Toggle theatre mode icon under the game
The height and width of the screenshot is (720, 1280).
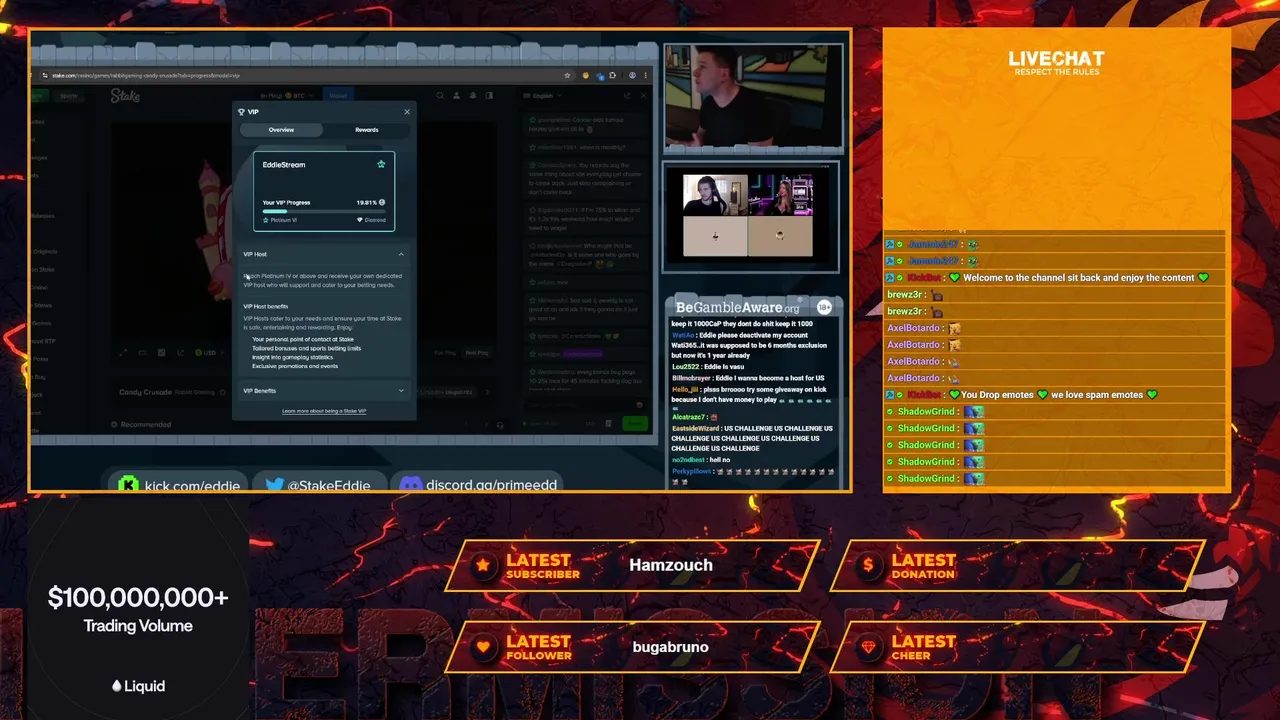pyautogui.click(x=142, y=353)
